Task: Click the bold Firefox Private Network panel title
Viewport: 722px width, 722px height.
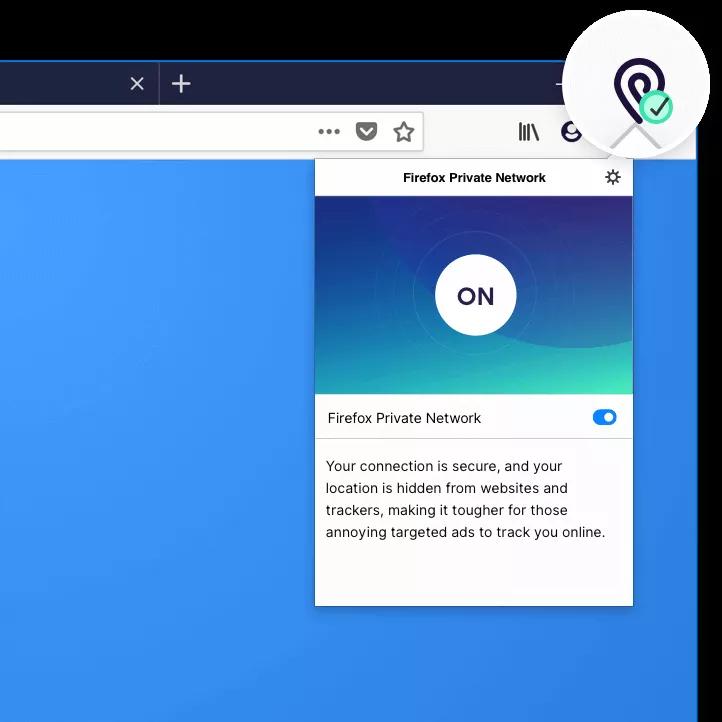Action: click(474, 178)
